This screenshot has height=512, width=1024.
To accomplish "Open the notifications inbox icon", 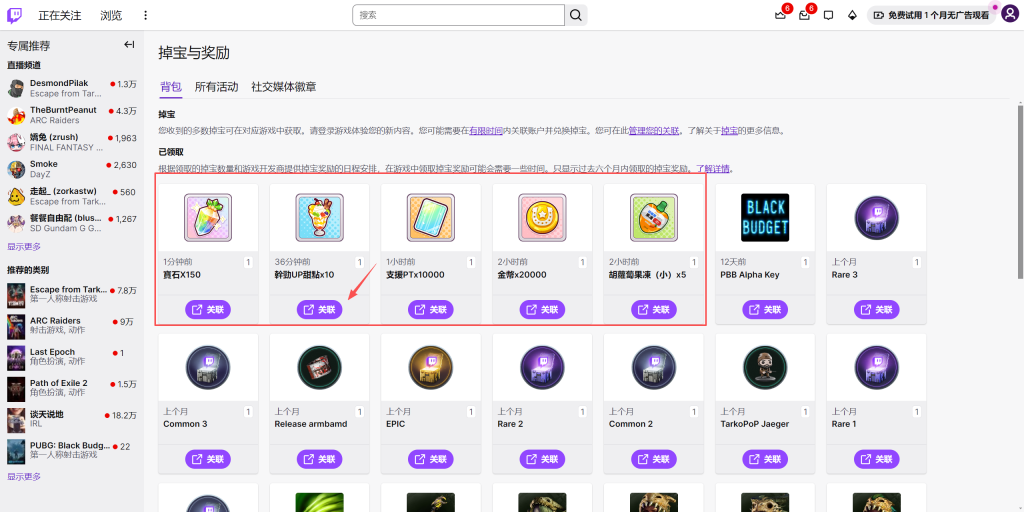I will click(x=804, y=15).
